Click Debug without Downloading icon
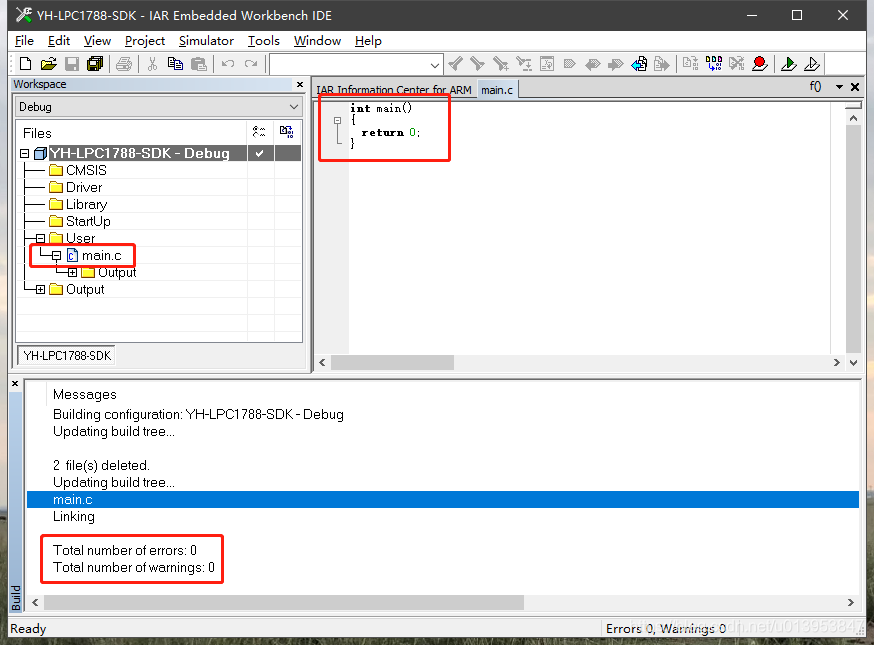The image size is (874, 645). (812, 64)
